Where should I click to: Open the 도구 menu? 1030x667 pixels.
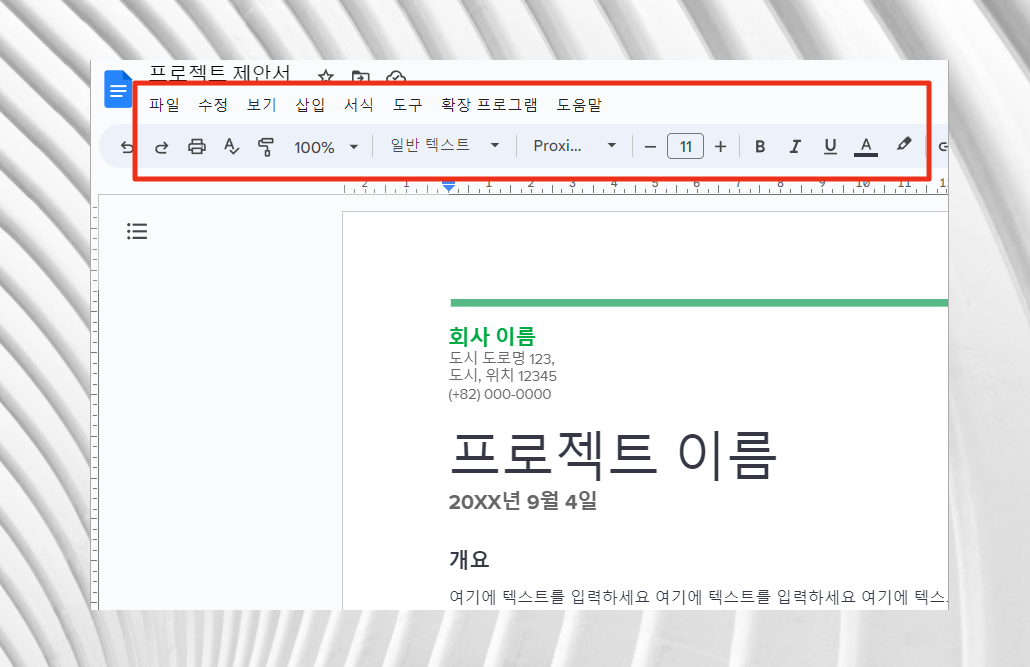pos(407,104)
